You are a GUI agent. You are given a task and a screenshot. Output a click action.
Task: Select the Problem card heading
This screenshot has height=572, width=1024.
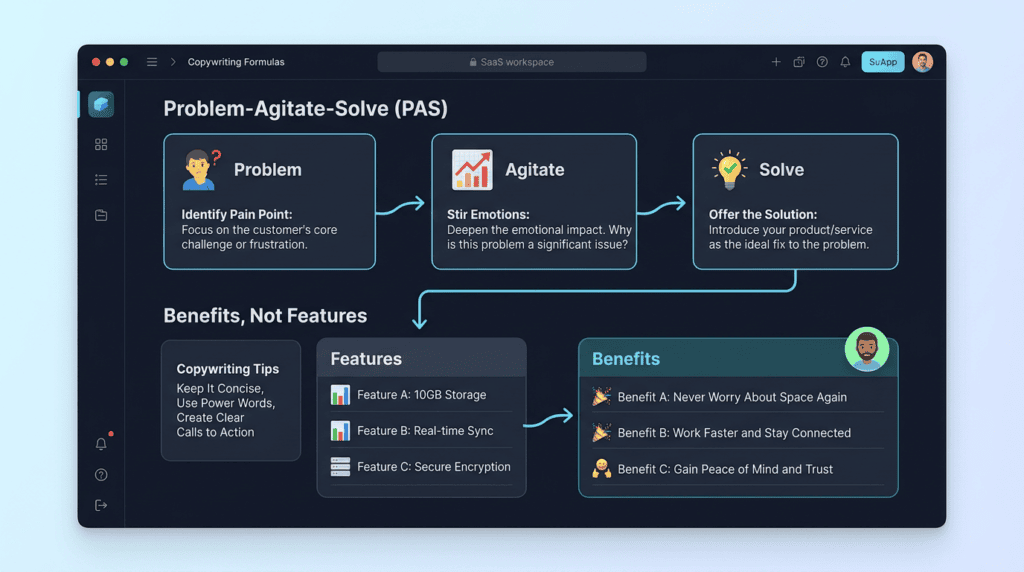pyautogui.click(x=268, y=170)
